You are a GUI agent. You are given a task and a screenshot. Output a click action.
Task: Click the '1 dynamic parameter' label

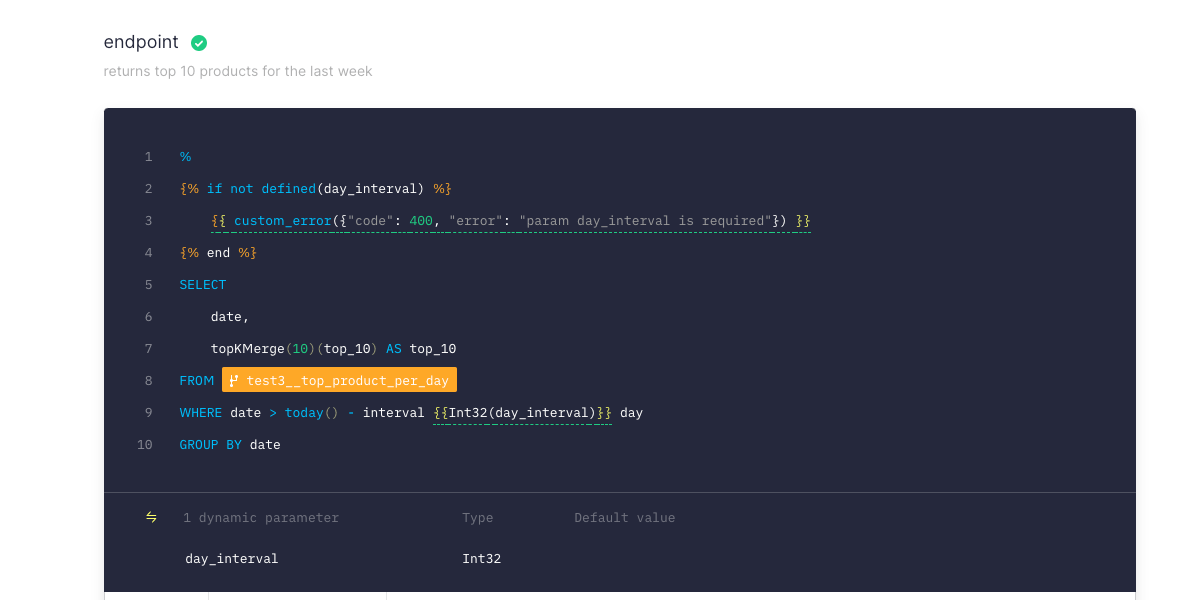[261, 518]
